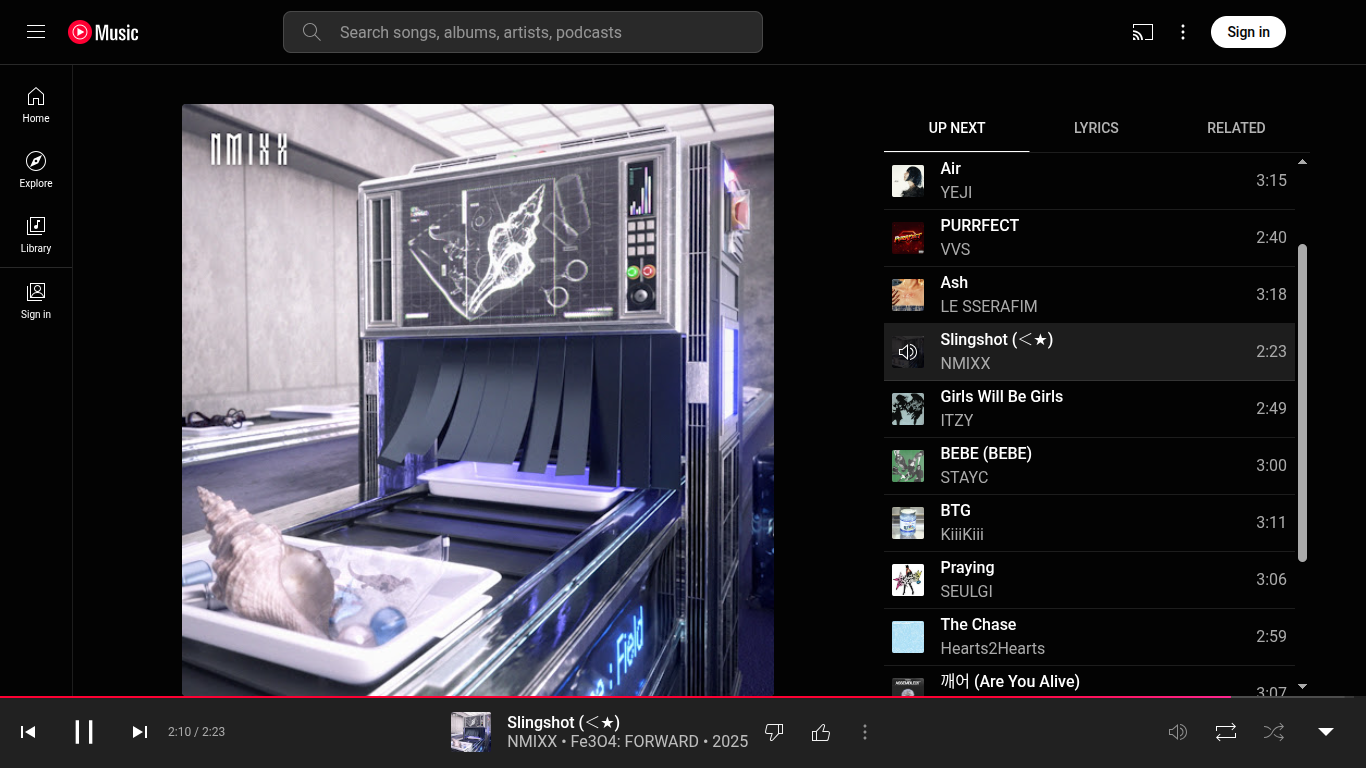
Task: Click the now-playing speaker icon on Slingshot
Action: point(908,352)
